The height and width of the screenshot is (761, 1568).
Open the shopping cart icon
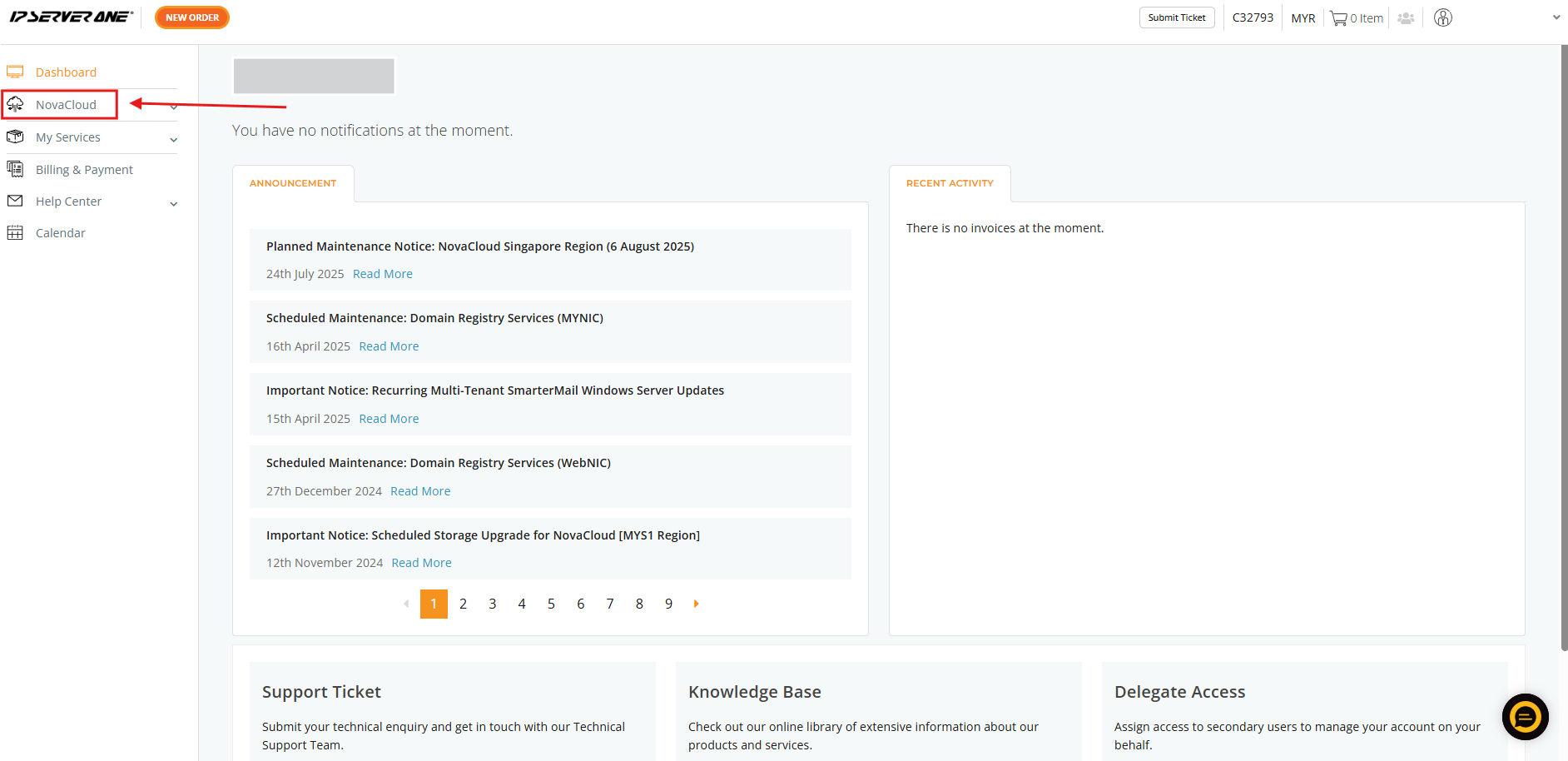(1338, 17)
